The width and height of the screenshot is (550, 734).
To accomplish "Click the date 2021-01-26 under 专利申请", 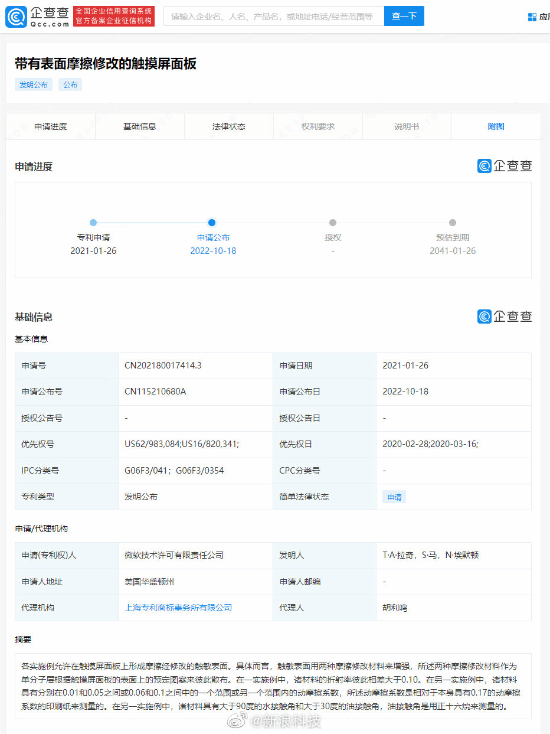I will point(93,251).
